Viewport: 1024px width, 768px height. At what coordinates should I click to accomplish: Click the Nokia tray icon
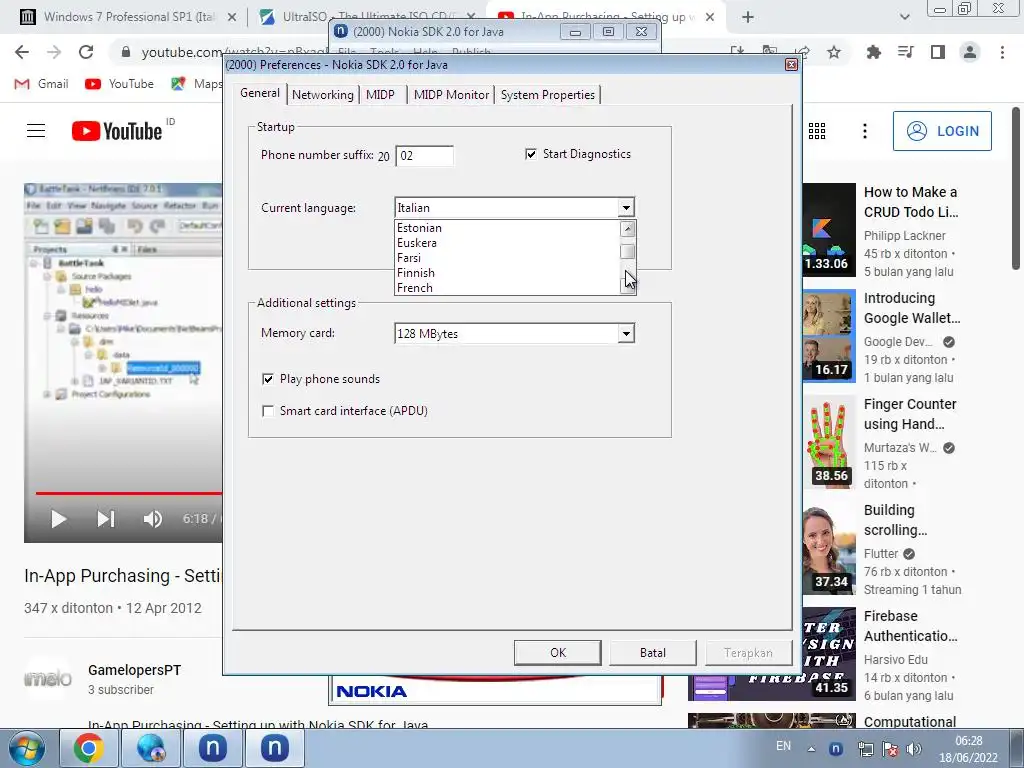835,749
